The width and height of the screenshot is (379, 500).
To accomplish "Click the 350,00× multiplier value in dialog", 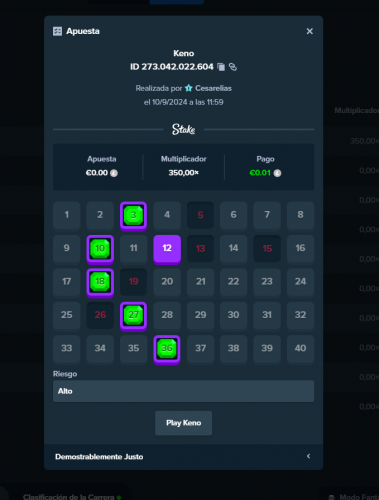I will (x=183, y=173).
